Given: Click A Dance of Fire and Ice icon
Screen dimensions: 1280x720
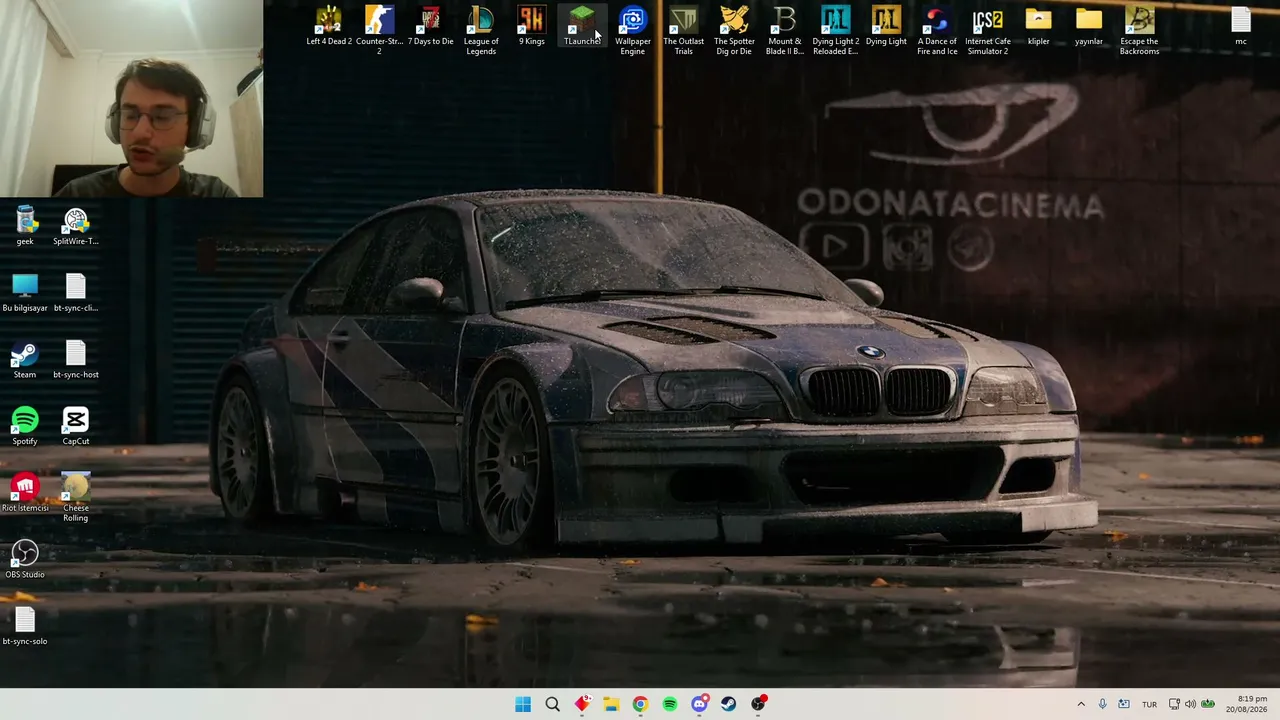Looking at the screenshot, I should (937, 31).
